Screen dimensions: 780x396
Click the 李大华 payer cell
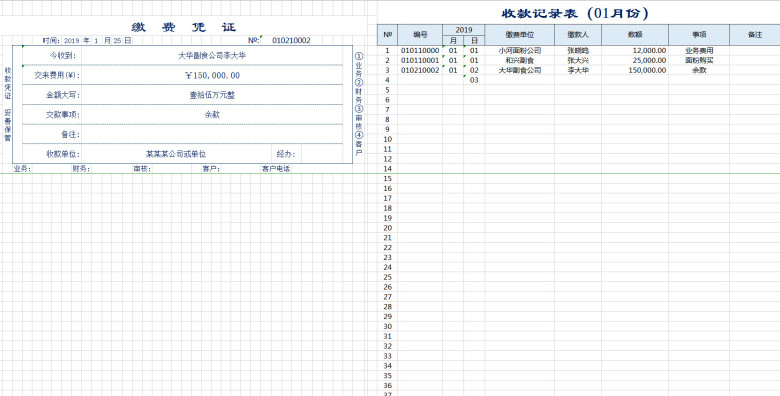click(x=578, y=71)
